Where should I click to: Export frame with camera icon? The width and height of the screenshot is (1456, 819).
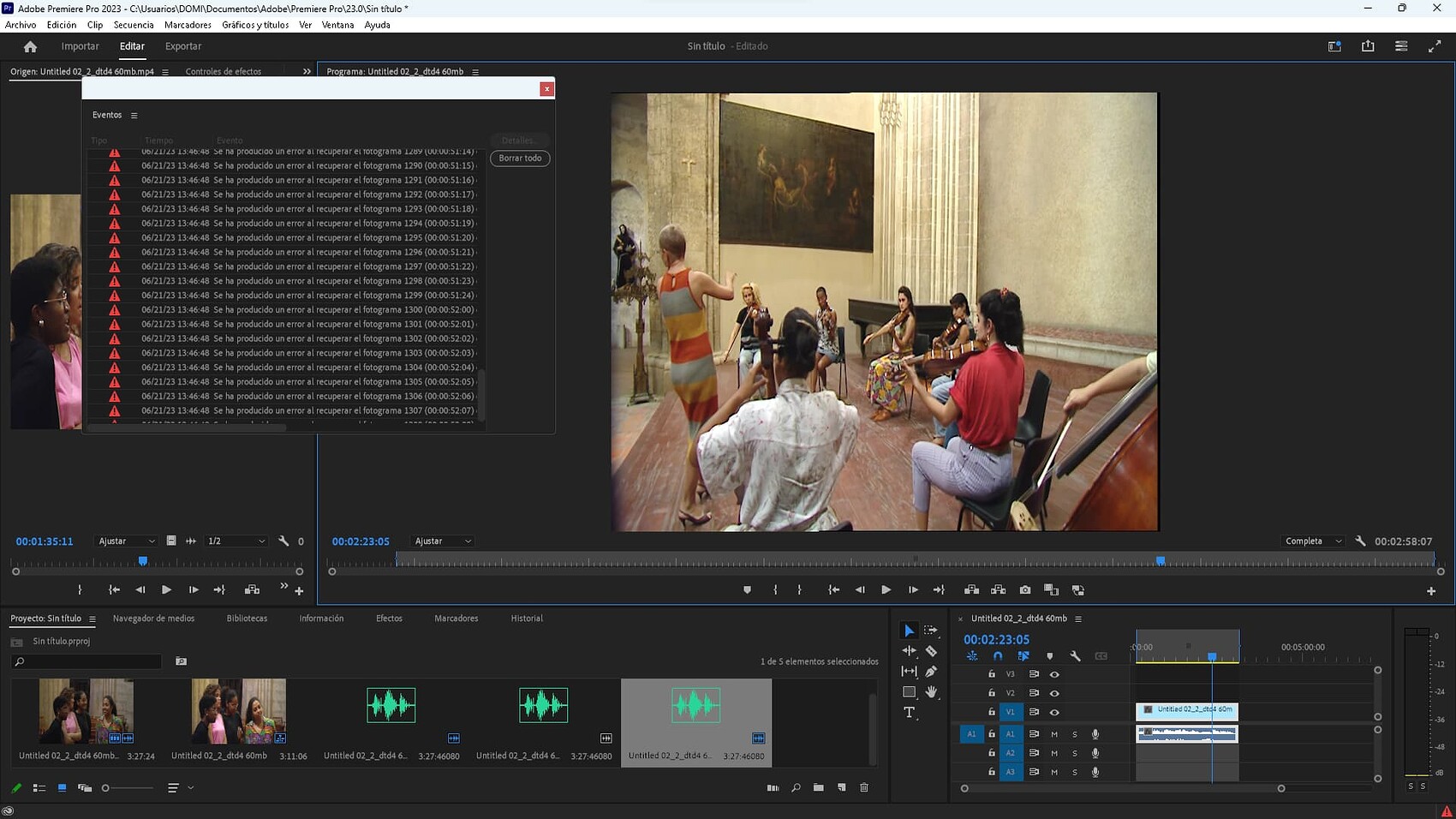(x=1025, y=590)
